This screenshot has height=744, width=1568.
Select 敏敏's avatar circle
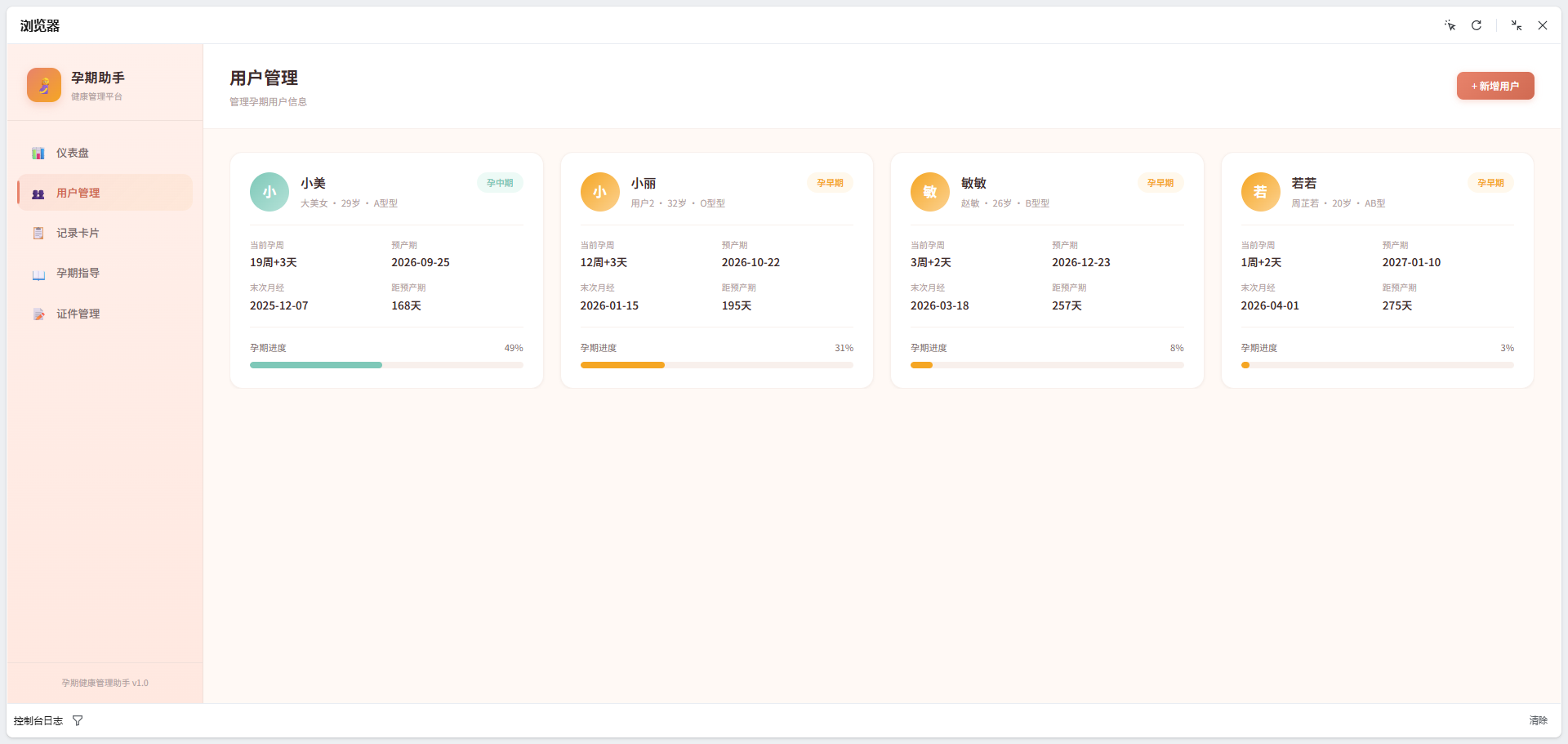click(930, 192)
